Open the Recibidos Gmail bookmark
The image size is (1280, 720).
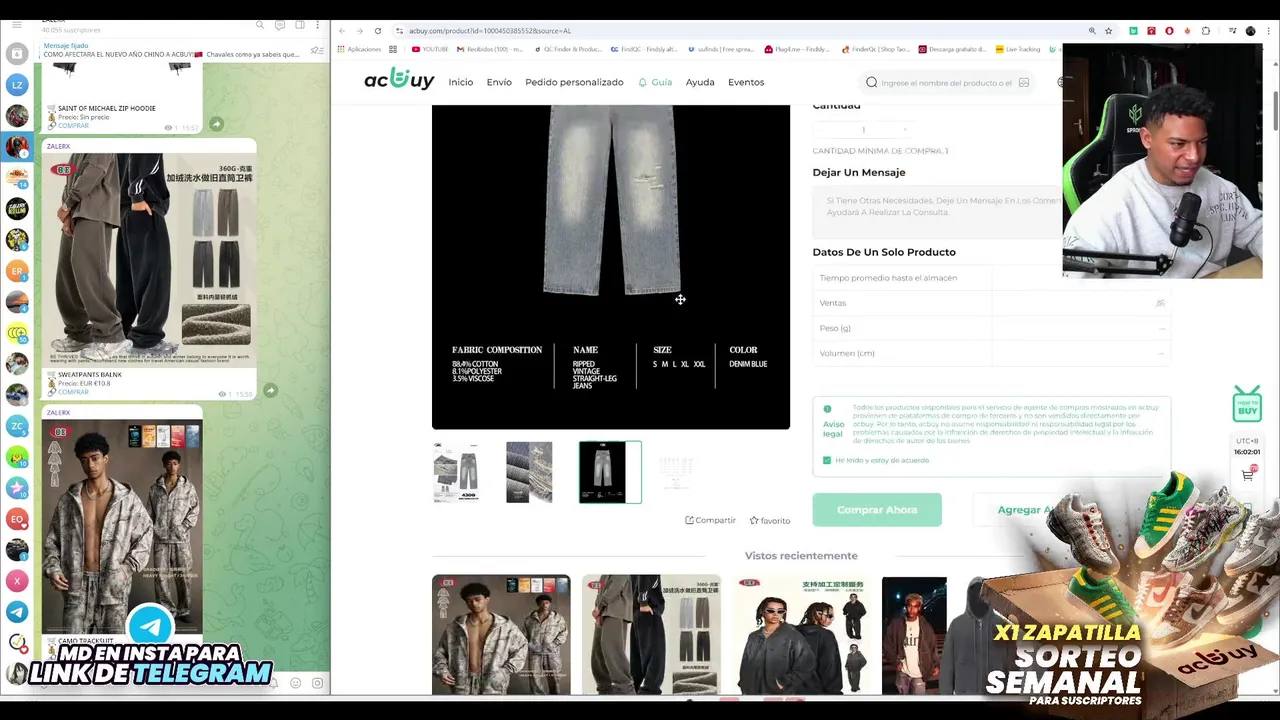click(490, 49)
